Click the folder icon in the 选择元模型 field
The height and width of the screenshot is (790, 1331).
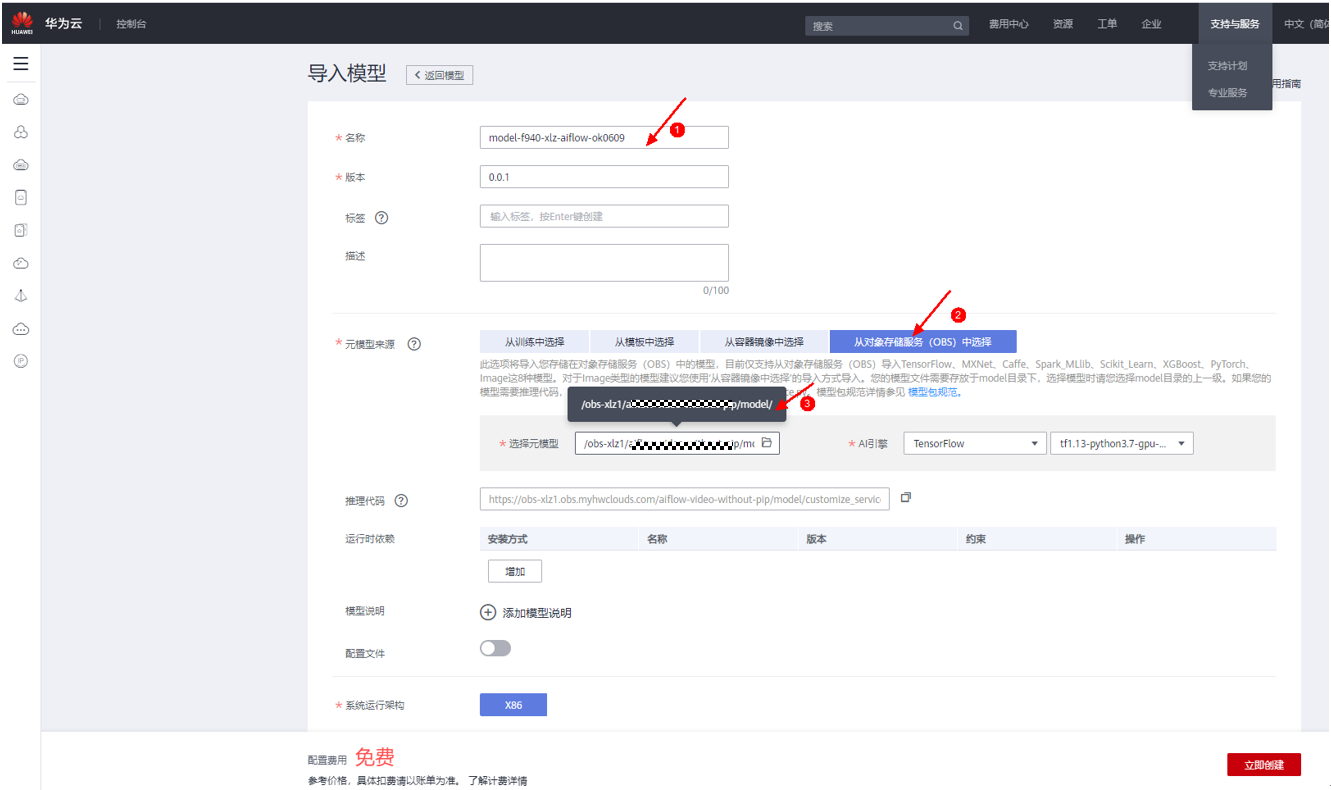click(x=767, y=443)
